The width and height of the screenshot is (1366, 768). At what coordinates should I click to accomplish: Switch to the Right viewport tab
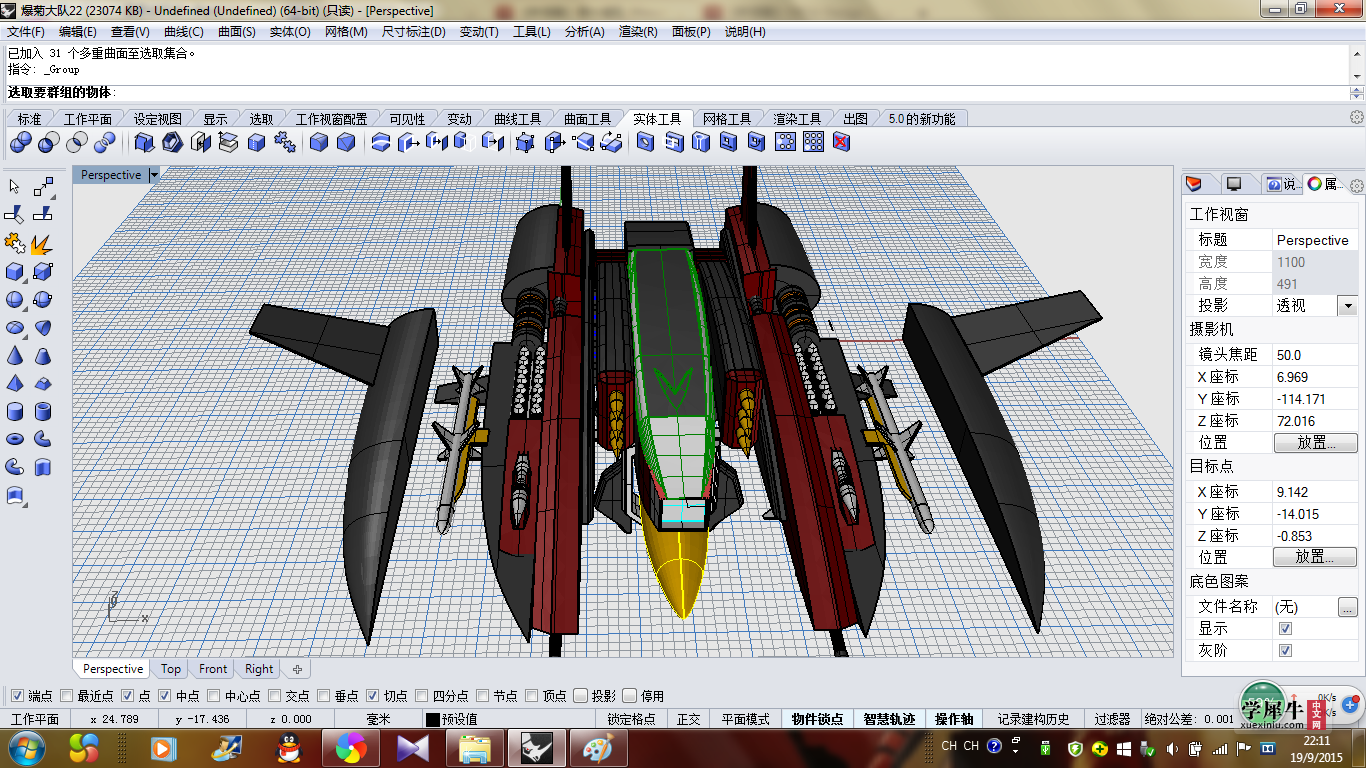pos(259,669)
